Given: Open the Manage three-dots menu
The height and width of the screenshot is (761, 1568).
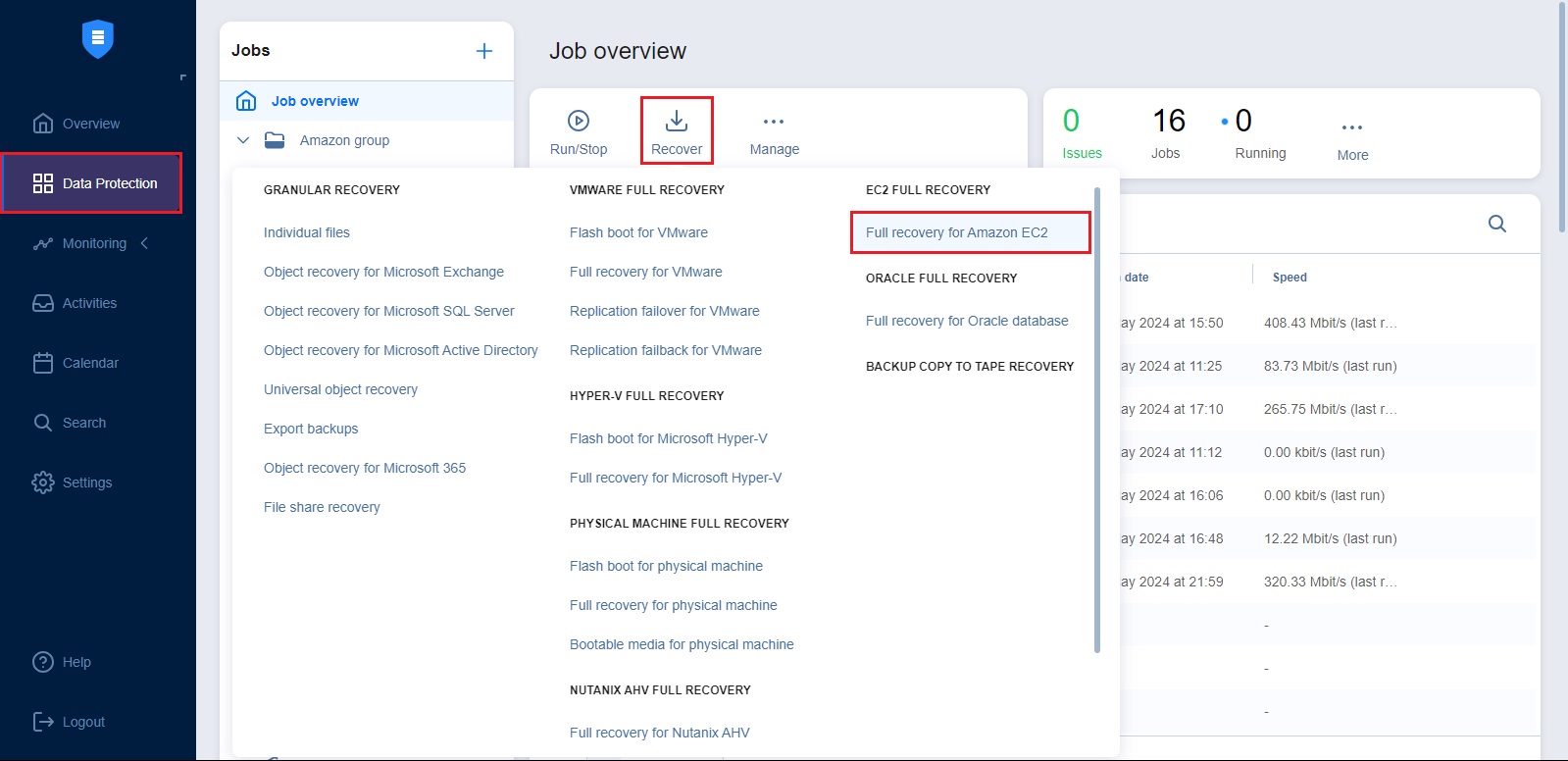Looking at the screenshot, I should [774, 122].
